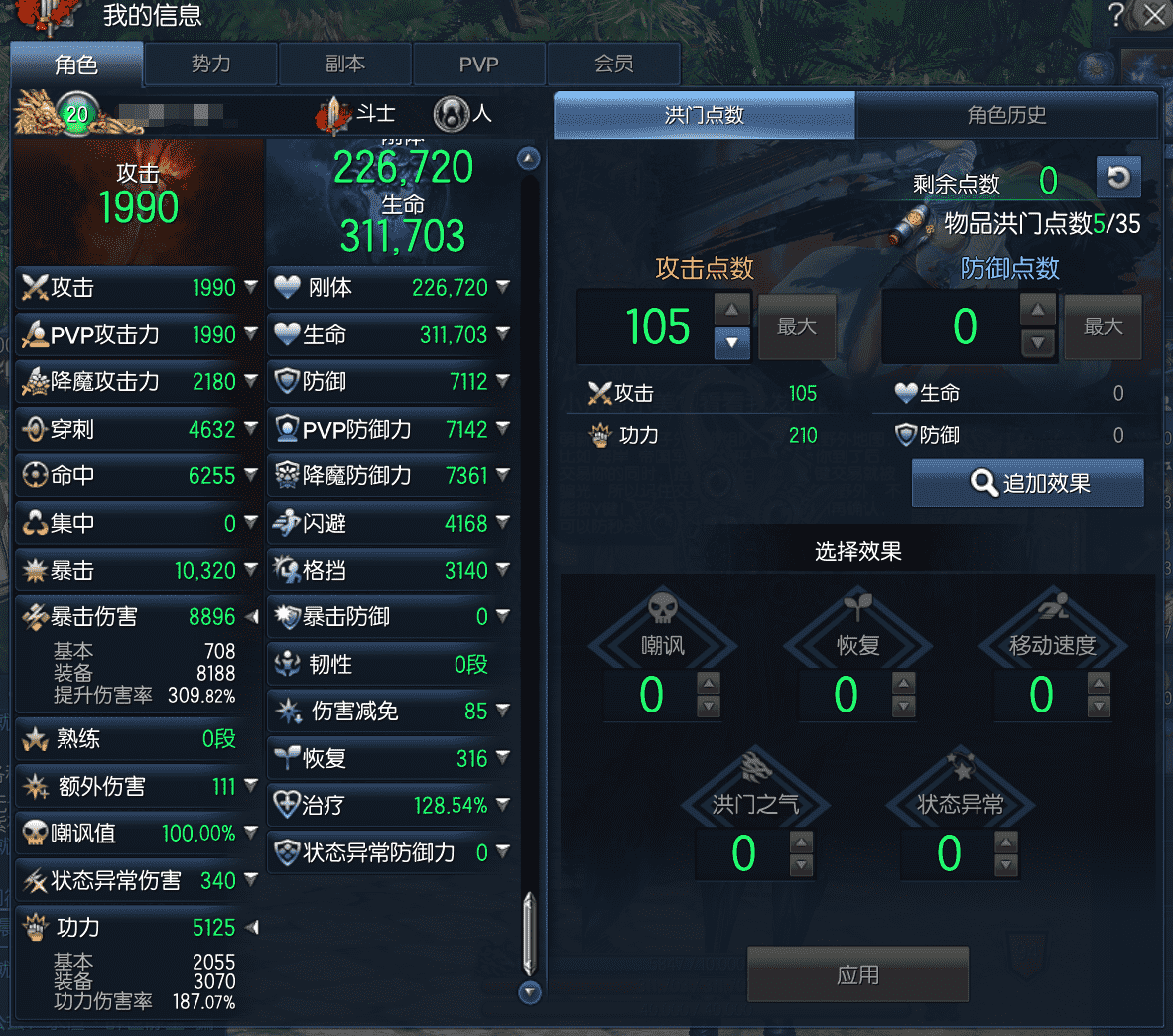Decrease 攻击点数 with the blue down arrow
This screenshot has height=1036, width=1173.
tap(731, 343)
